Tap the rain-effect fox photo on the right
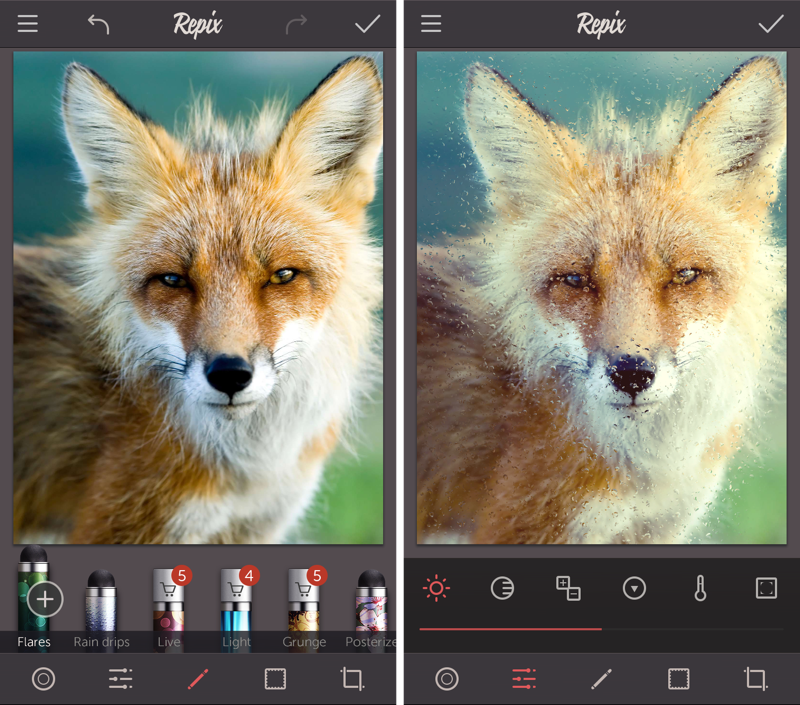 click(600, 298)
